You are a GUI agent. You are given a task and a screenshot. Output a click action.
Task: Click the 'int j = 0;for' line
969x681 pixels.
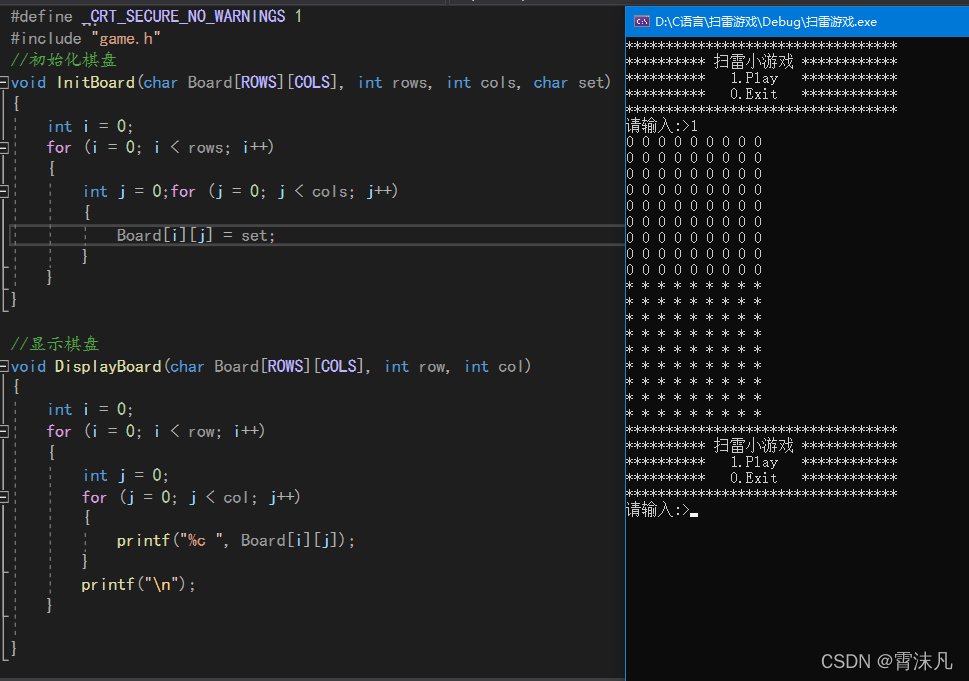pos(240,192)
